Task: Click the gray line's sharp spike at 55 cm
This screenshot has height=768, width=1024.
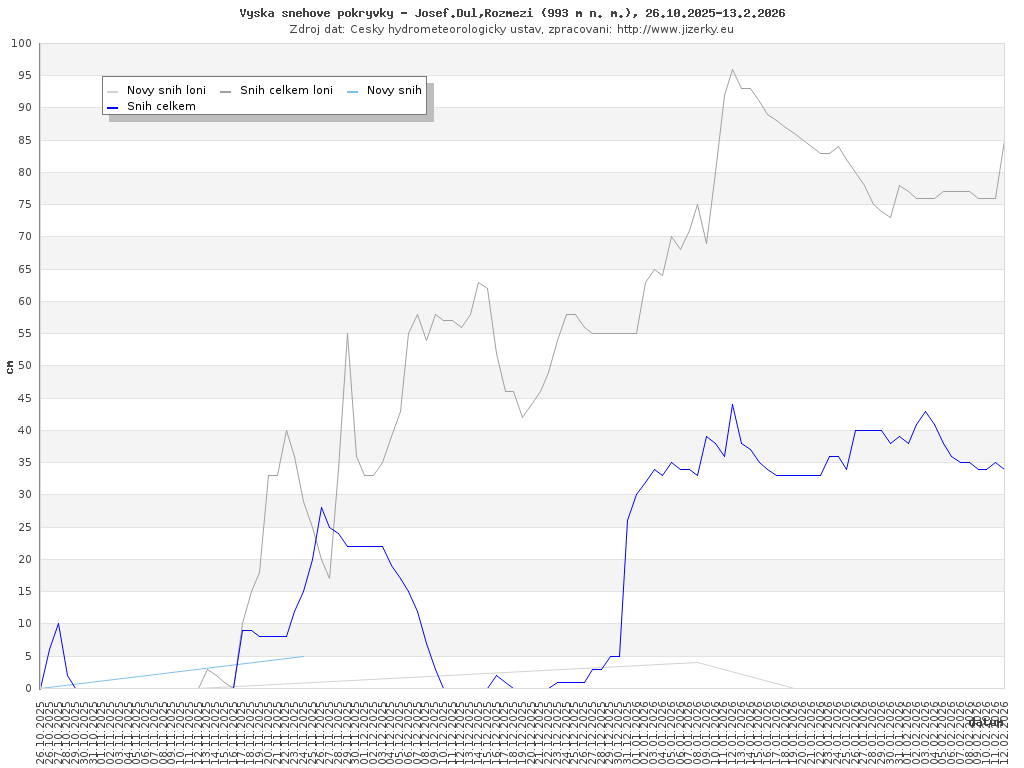Action: (347, 334)
